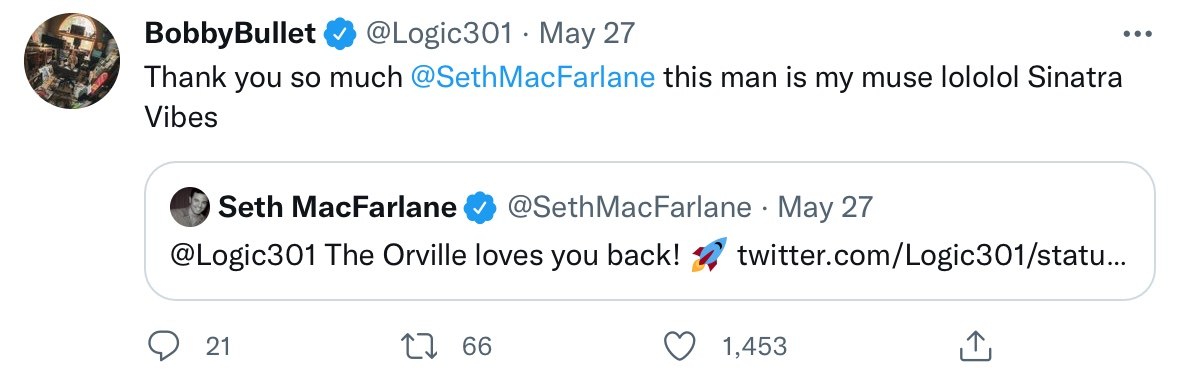Click the 21 replies count
Viewport: 1188px width, 382px height.
(x=218, y=347)
